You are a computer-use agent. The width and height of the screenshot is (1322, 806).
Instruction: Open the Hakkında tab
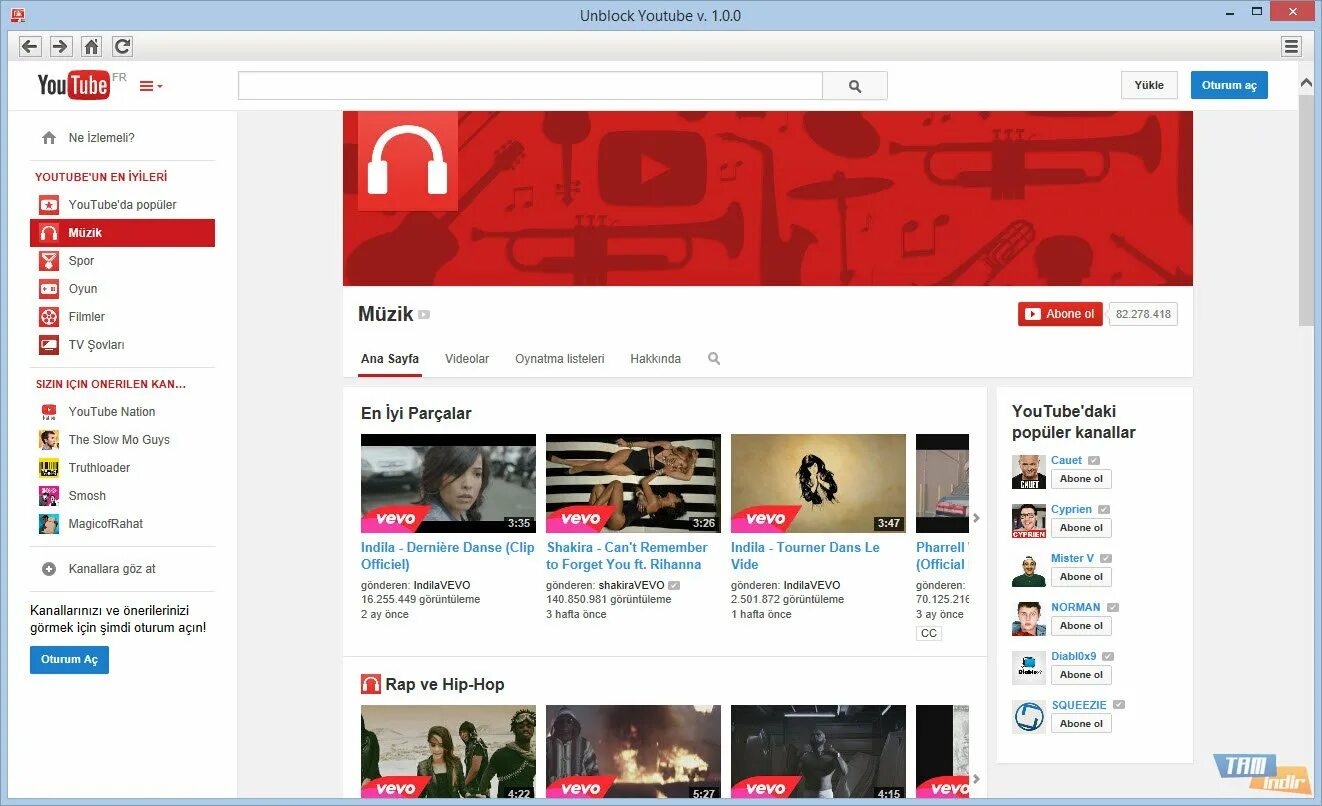point(655,359)
